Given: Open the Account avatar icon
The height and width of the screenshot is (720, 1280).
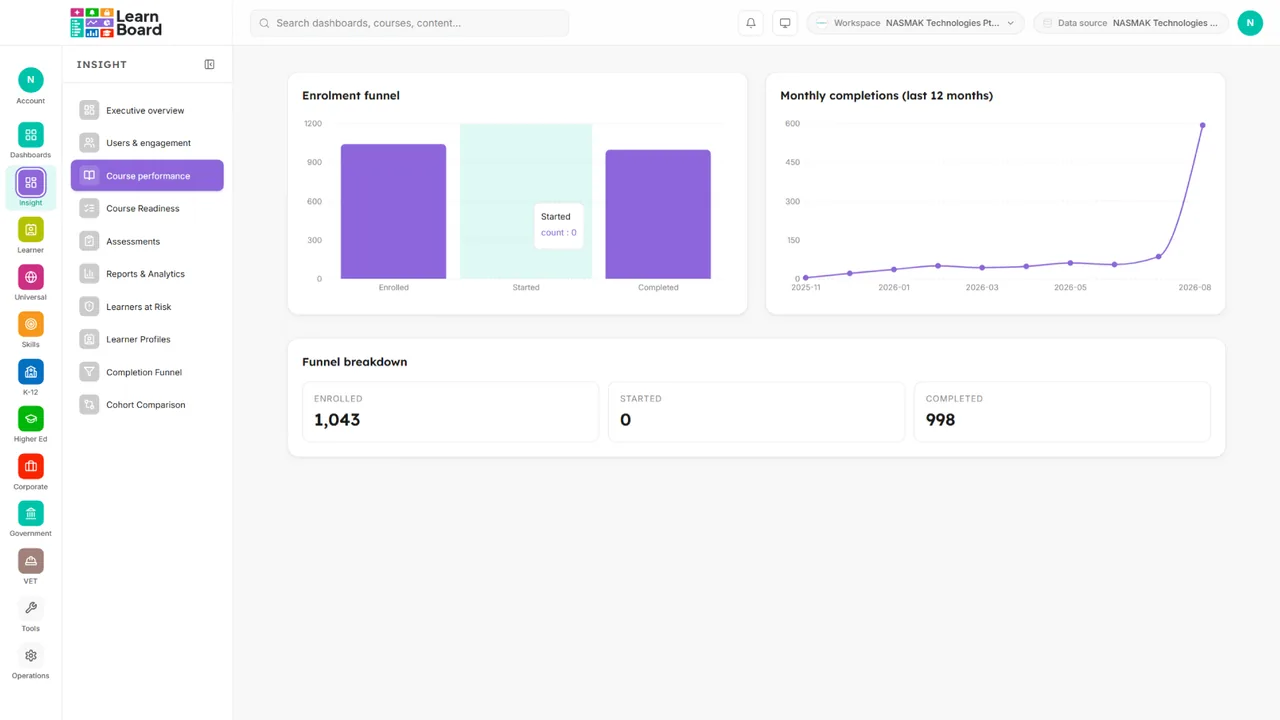Looking at the screenshot, I should pos(30,80).
